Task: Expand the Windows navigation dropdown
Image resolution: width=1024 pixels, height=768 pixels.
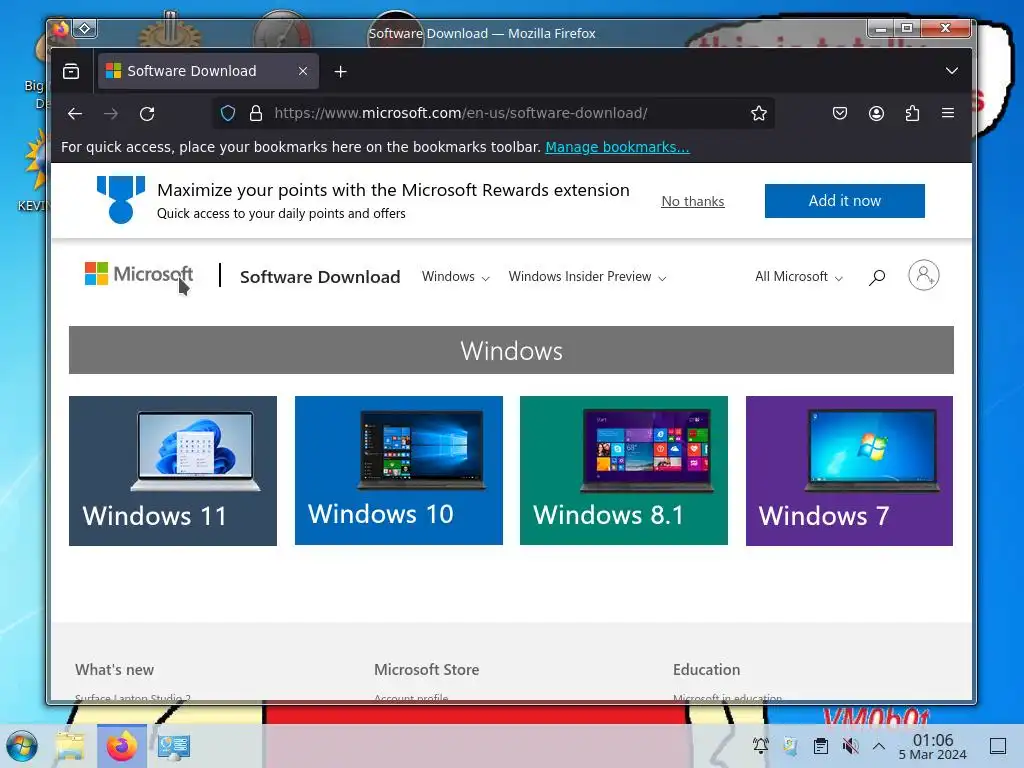Action: [x=455, y=277]
